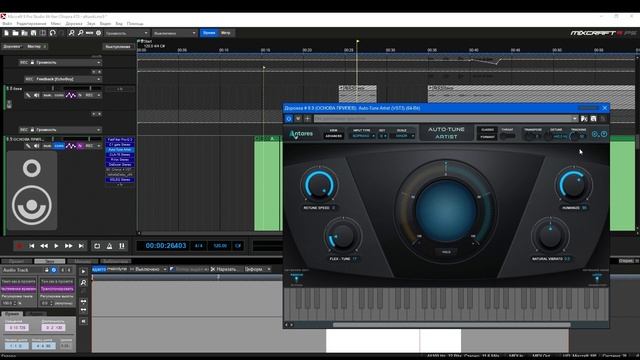640x360 pixels.
Task: Click the Auto-Tune help question icon
Action: coord(604,134)
